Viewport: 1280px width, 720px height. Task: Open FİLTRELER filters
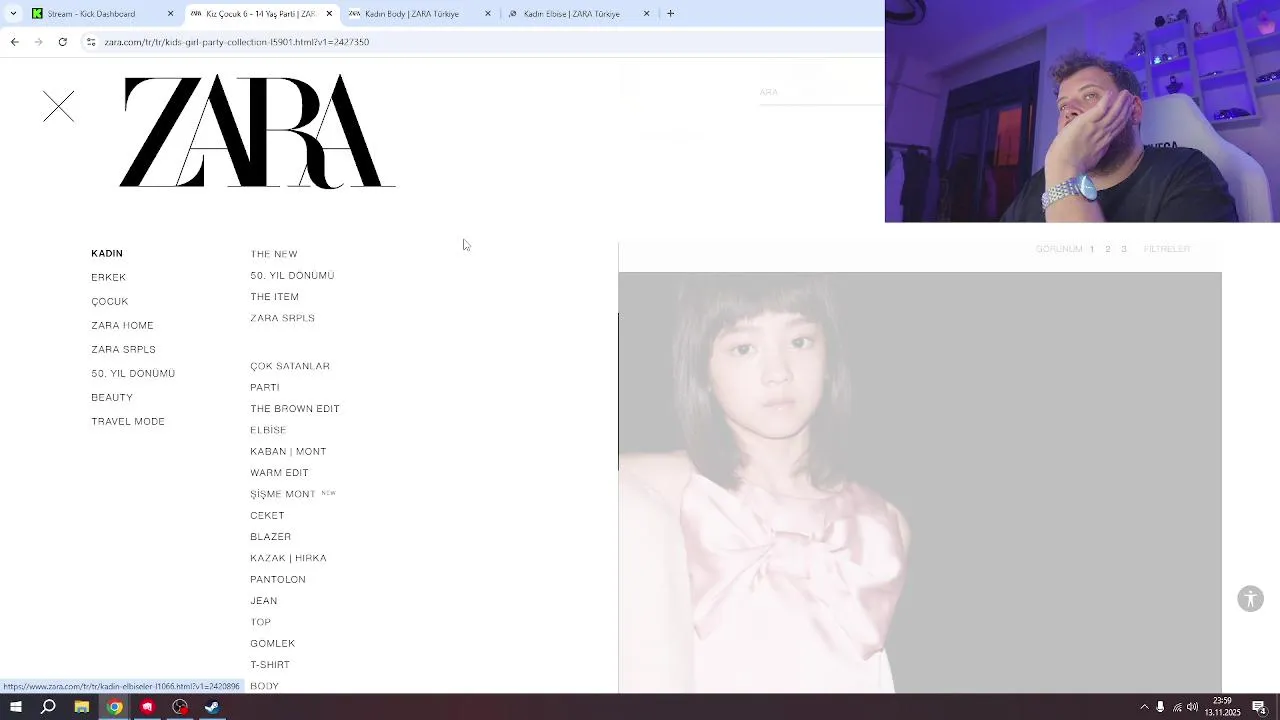(x=1167, y=249)
